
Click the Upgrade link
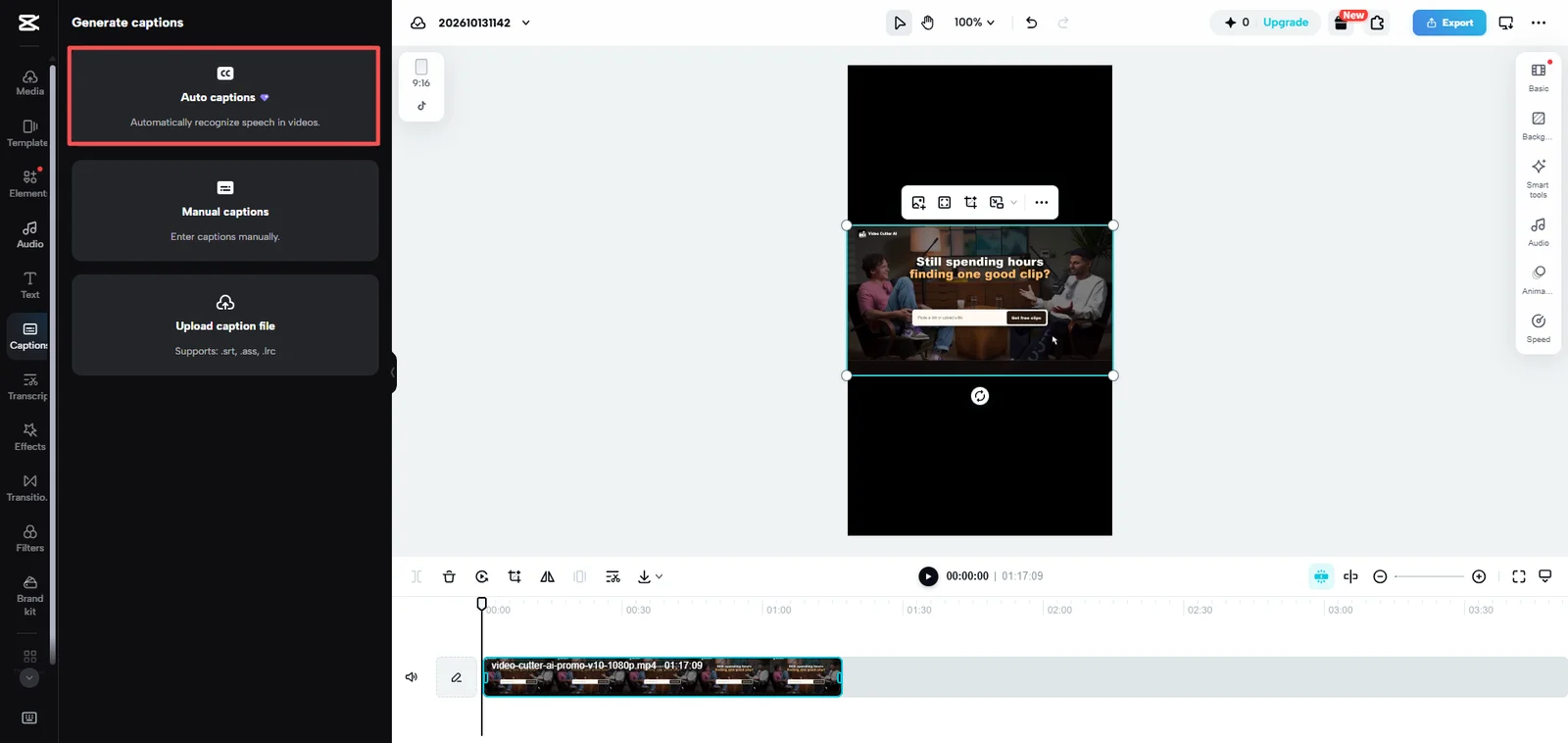click(x=1286, y=23)
